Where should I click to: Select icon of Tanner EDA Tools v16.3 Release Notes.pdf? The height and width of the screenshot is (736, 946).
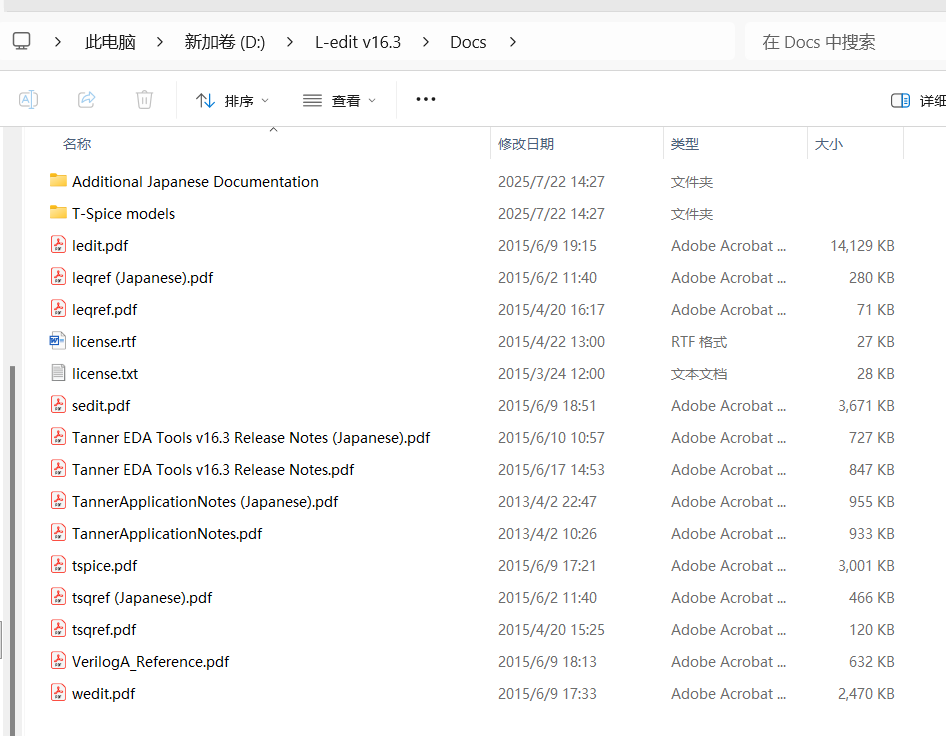[58, 468]
